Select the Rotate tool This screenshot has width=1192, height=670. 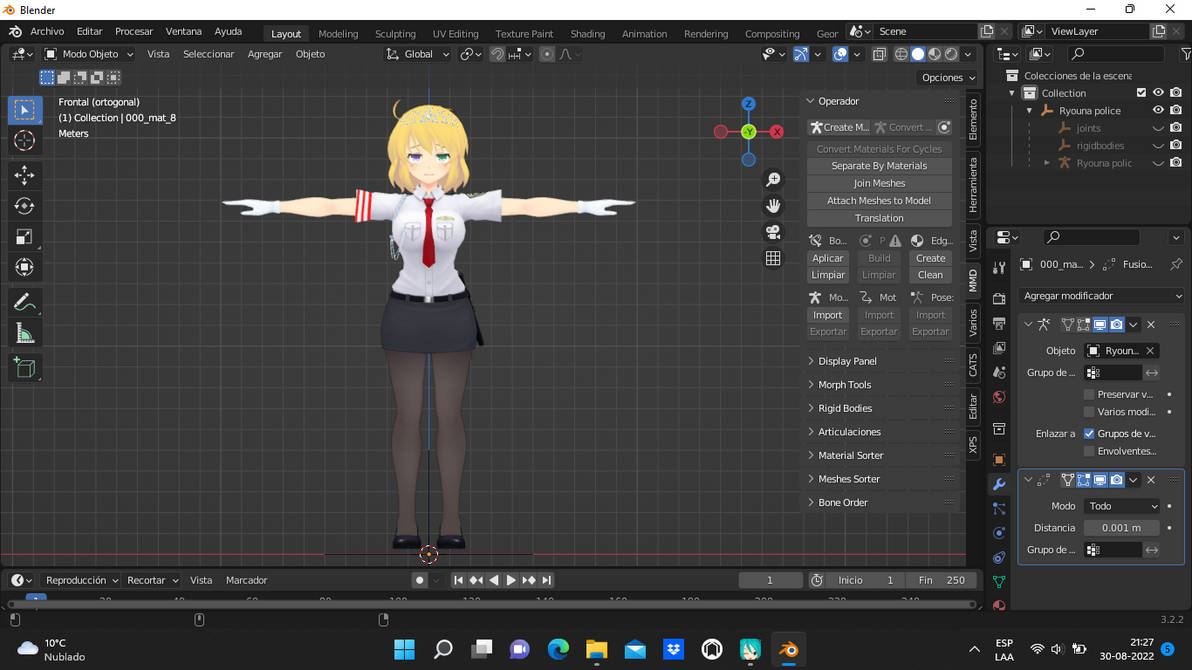[x=24, y=206]
